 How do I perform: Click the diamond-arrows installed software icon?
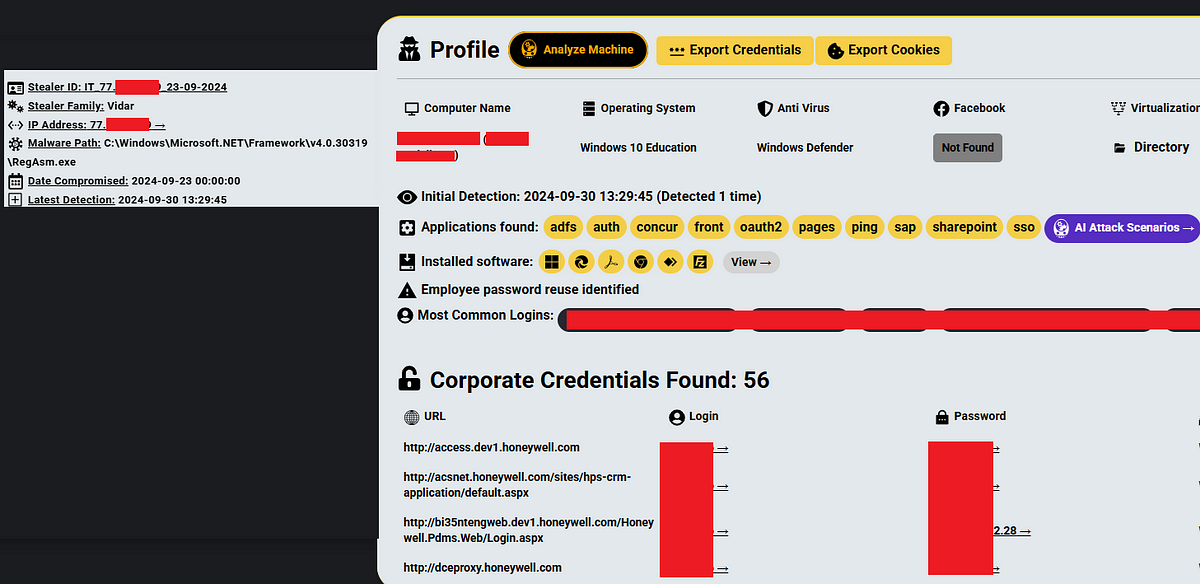pyautogui.click(x=671, y=262)
